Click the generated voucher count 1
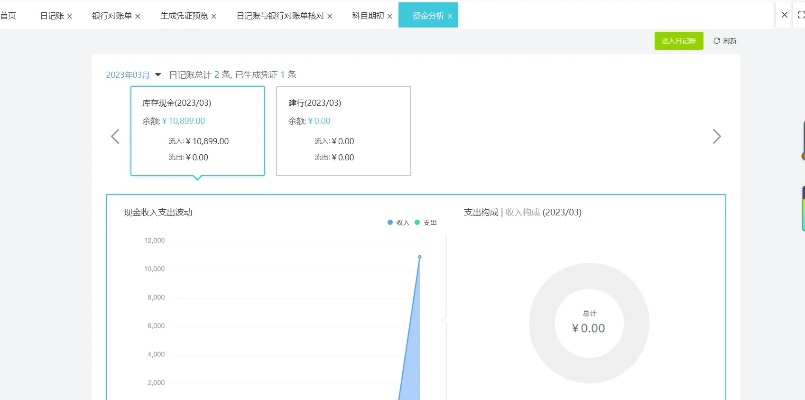This screenshot has height=400, width=805. [x=283, y=75]
